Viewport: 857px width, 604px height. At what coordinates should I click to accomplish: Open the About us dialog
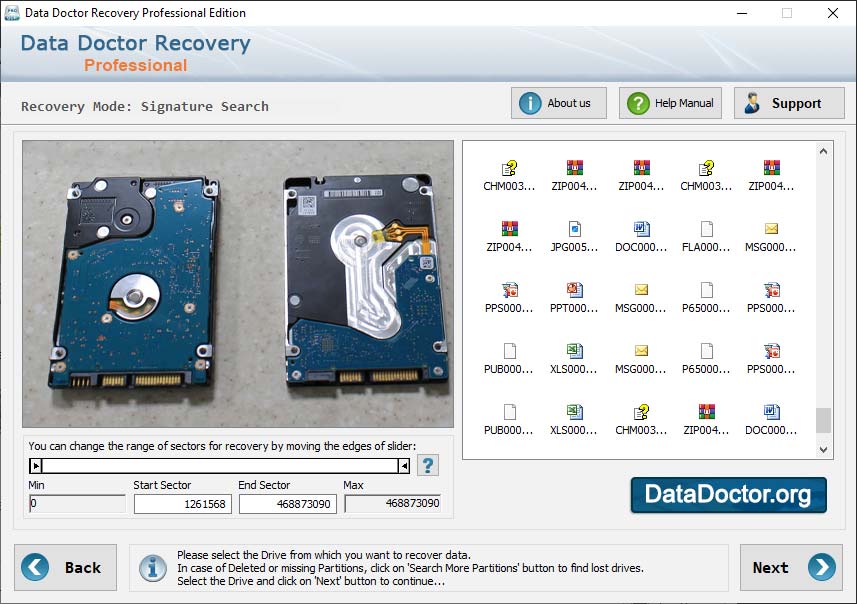coord(558,102)
